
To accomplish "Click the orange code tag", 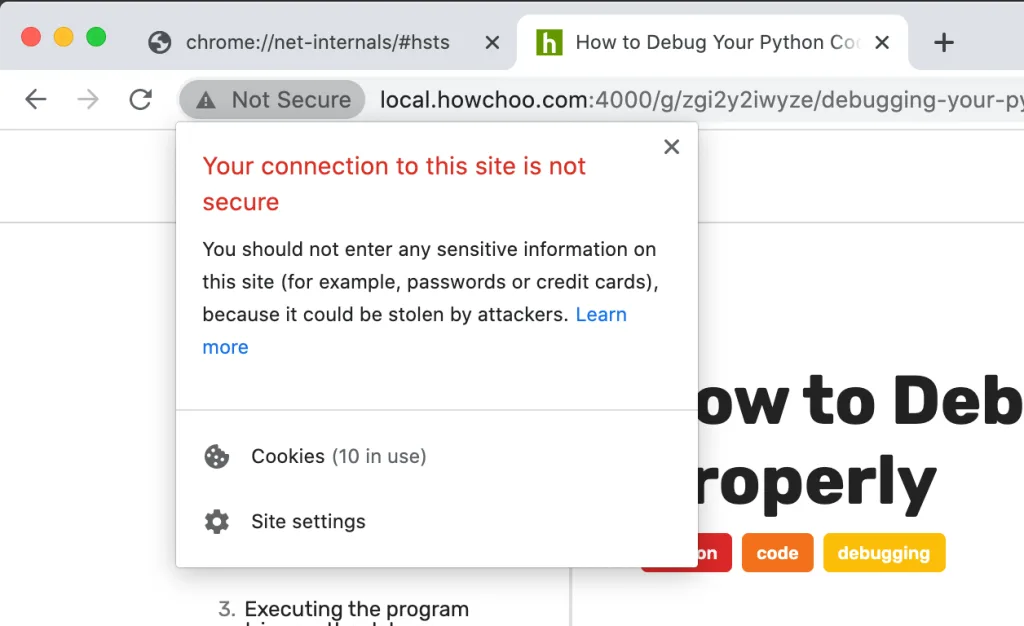I will 777,553.
